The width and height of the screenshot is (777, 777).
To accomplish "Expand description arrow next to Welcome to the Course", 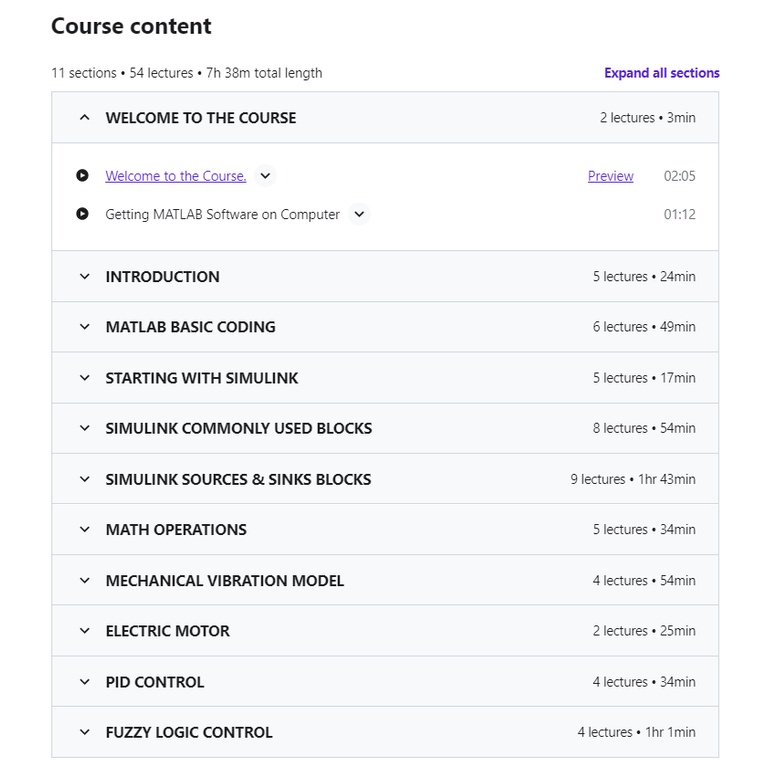I will tap(265, 176).
